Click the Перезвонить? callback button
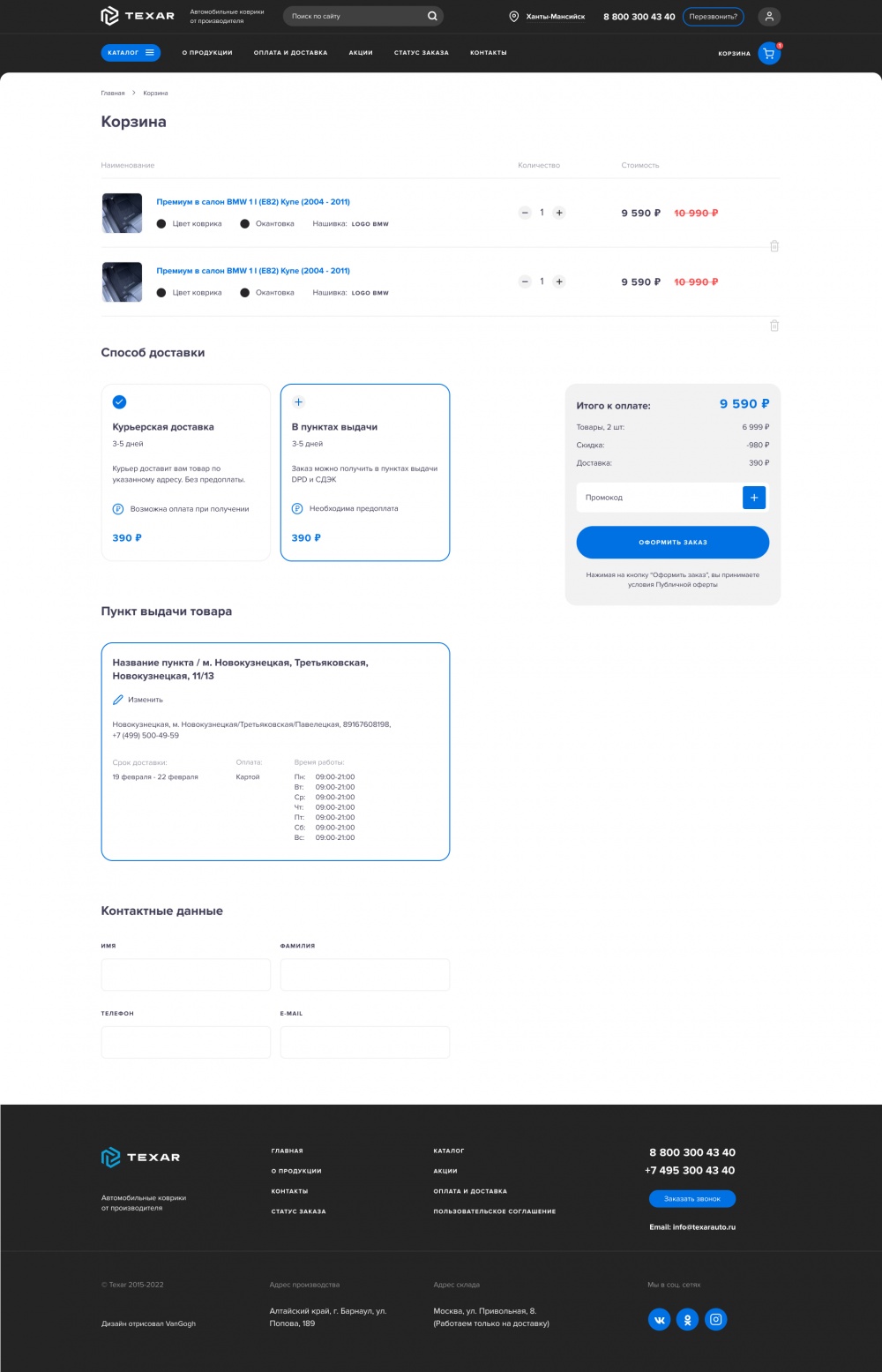Screen dimensions: 882x1372 click(x=713, y=17)
